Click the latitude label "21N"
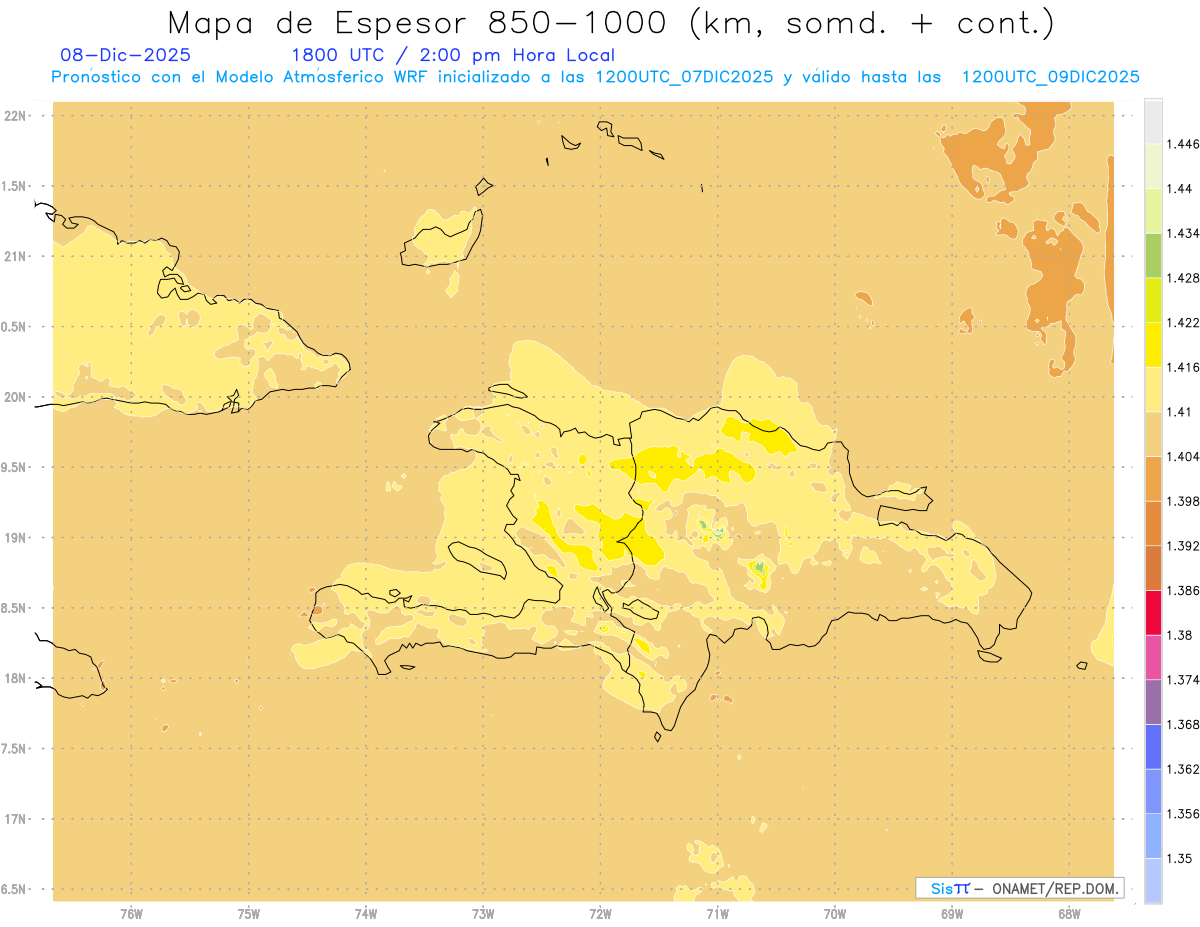Screen dimensions: 1200x927 pyautogui.click(x=15, y=256)
